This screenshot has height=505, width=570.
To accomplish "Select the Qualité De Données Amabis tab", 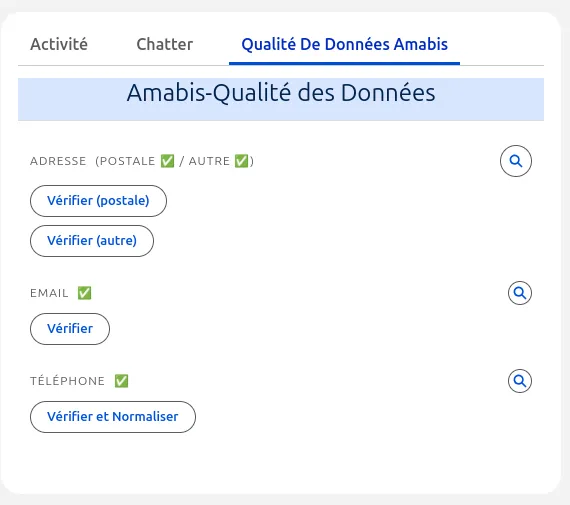I will [x=344, y=44].
